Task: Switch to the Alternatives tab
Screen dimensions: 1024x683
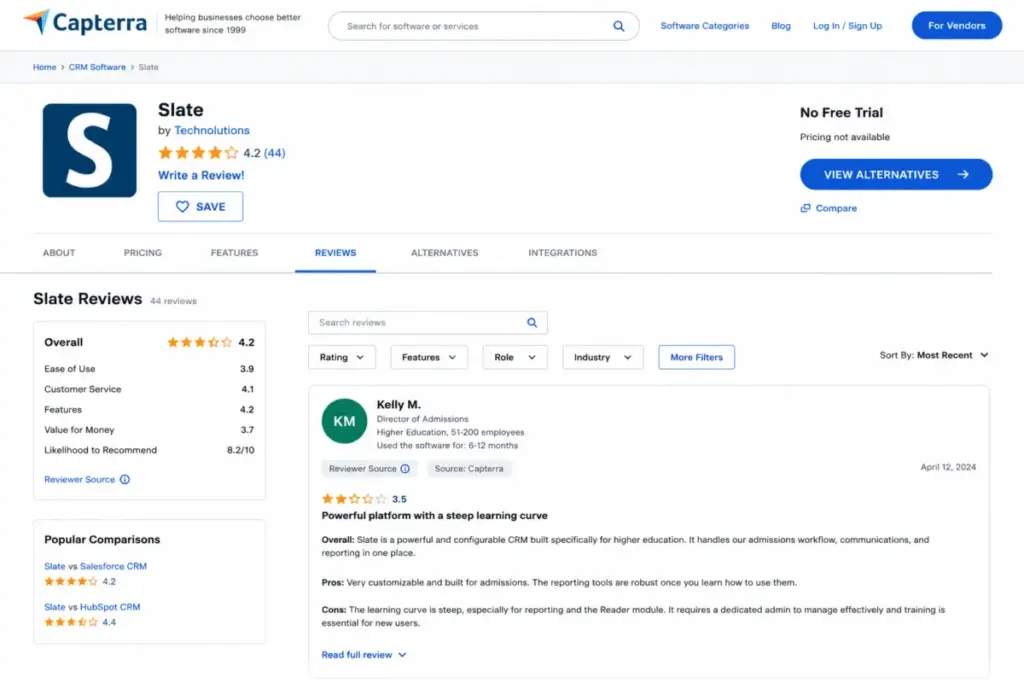Action: (445, 253)
